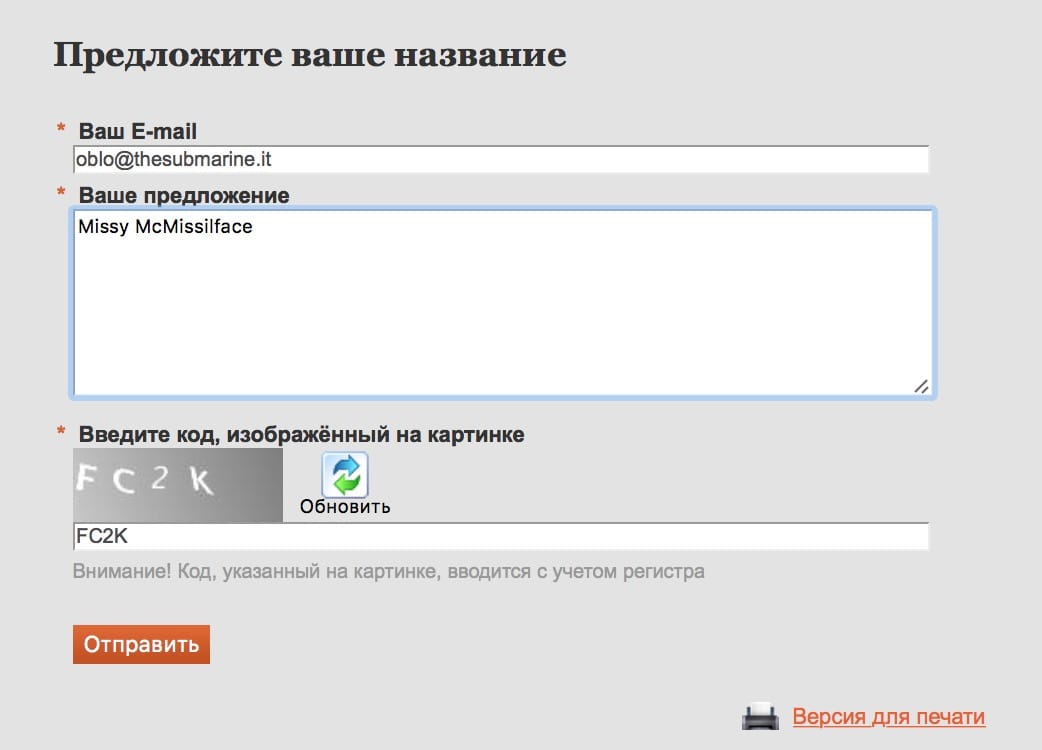Click the Обновить caption under the refresh icon
The height and width of the screenshot is (750, 1042).
click(x=345, y=507)
